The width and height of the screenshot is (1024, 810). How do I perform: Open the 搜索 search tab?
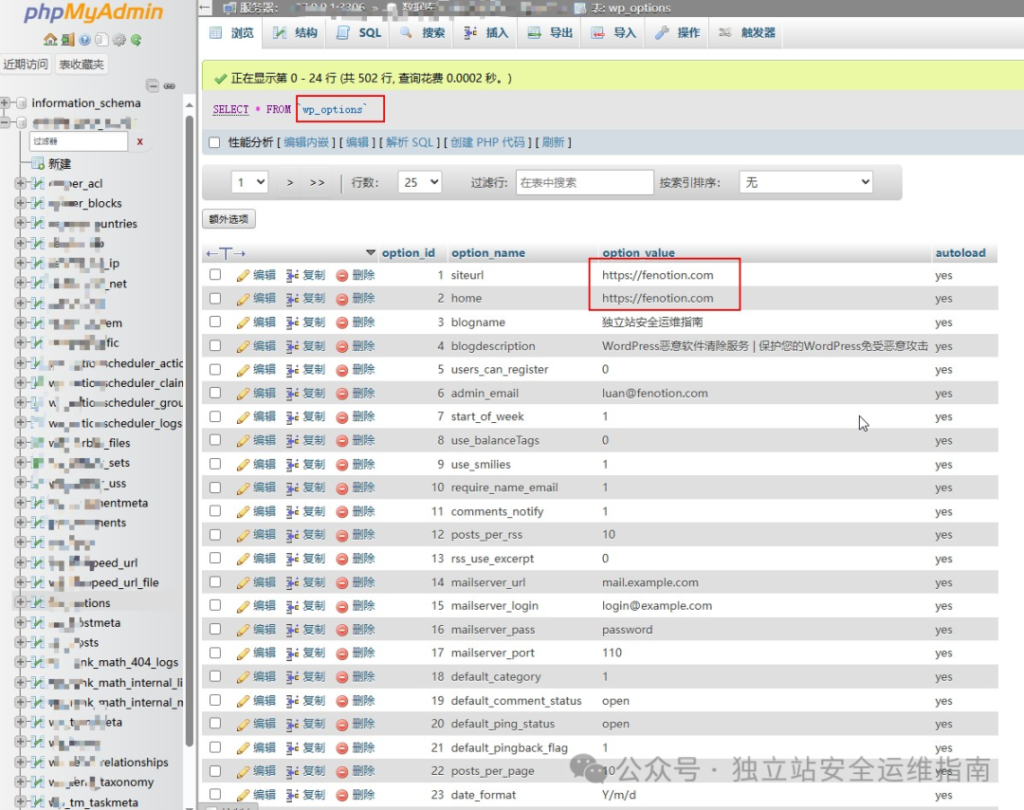[x=423, y=33]
